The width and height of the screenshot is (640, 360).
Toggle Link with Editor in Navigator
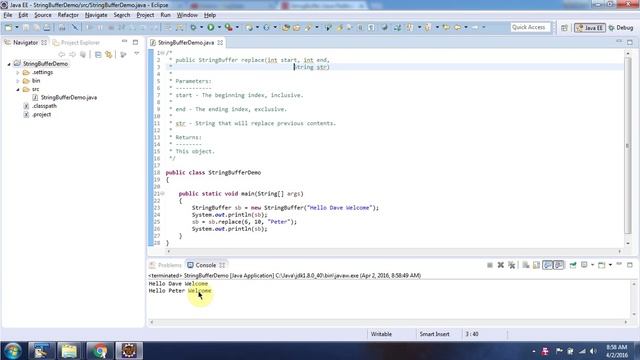109,54
